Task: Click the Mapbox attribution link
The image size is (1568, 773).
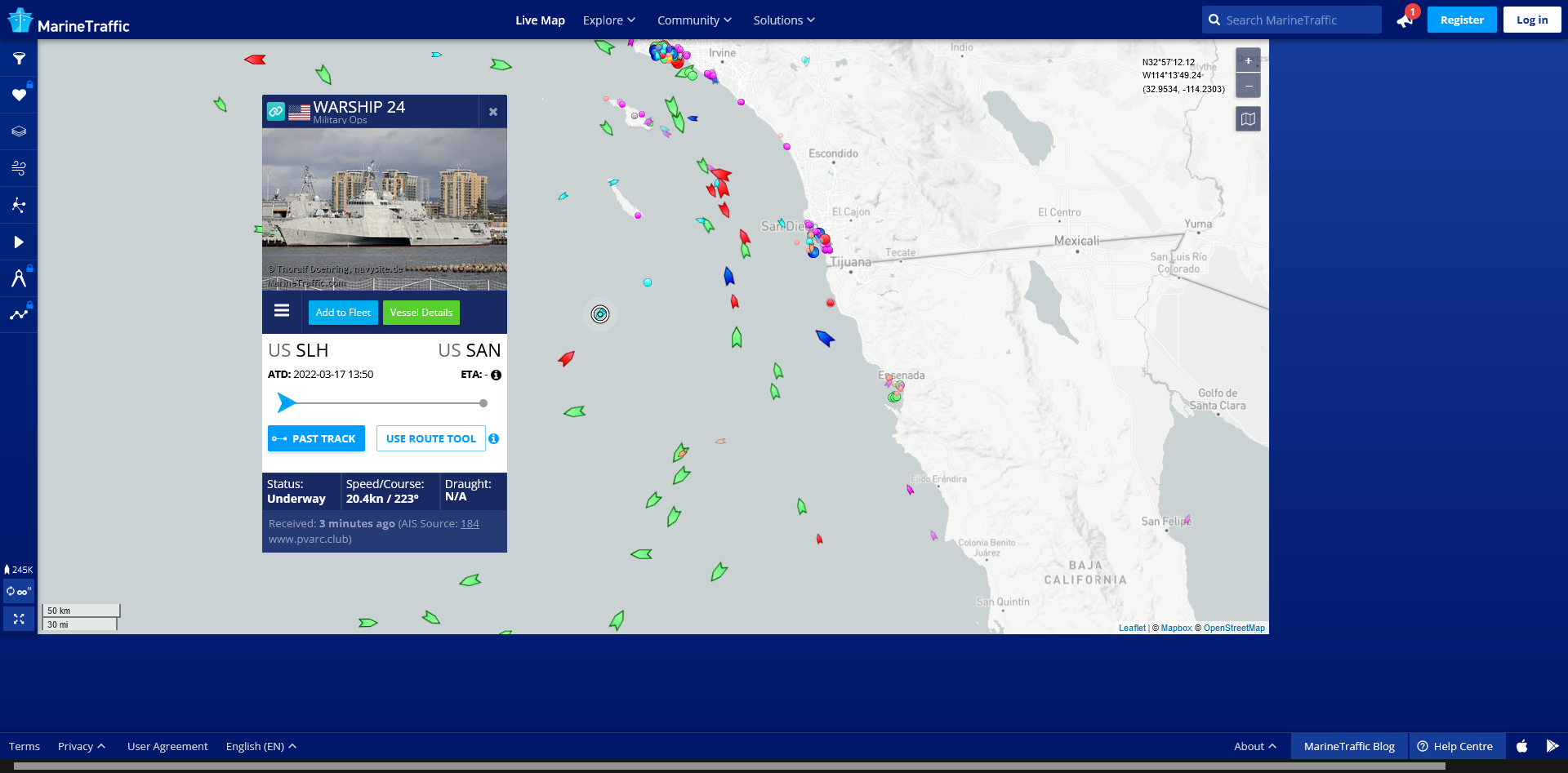Action: tap(1176, 628)
